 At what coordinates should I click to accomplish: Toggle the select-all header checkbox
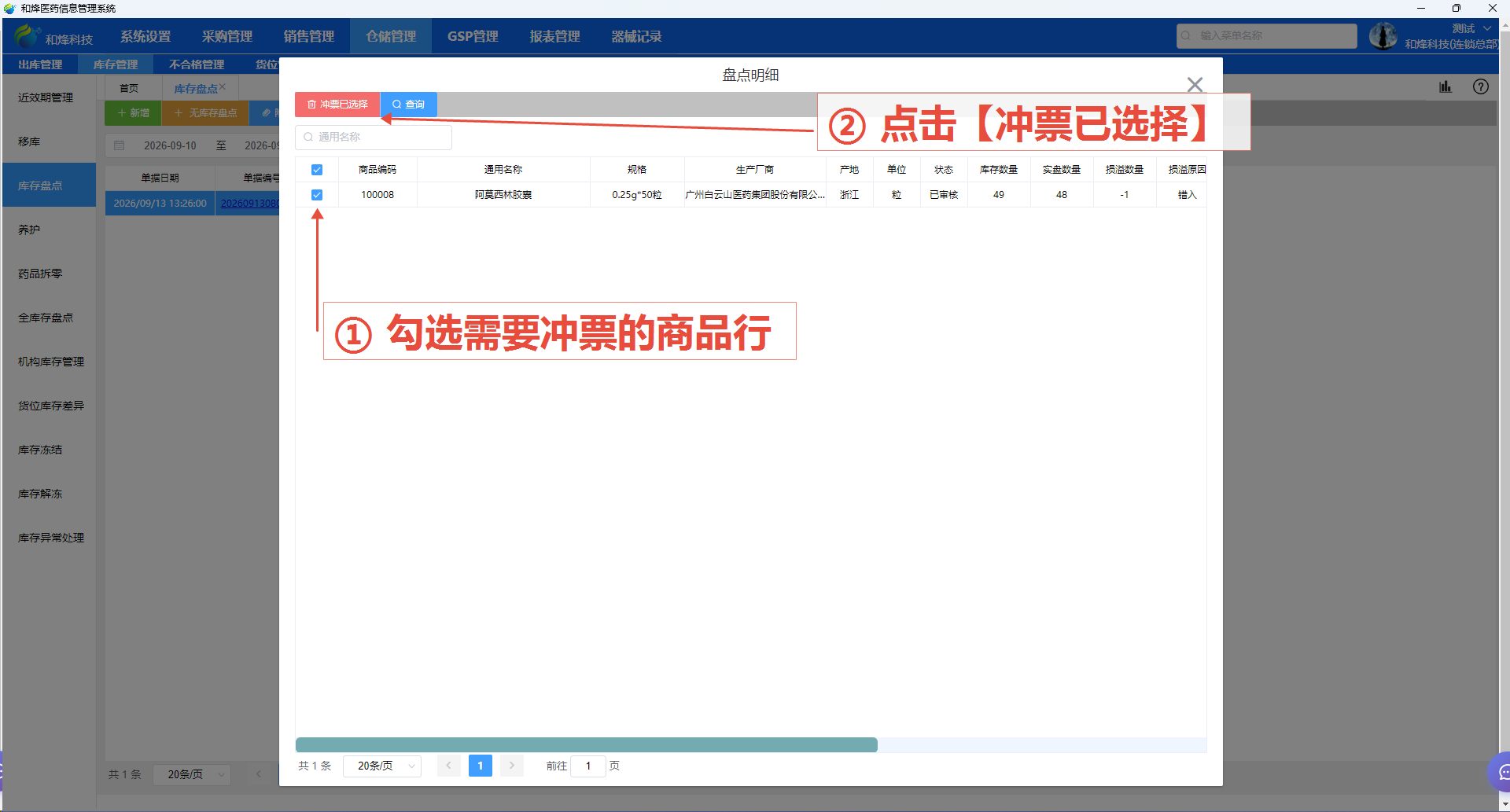click(317, 170)
